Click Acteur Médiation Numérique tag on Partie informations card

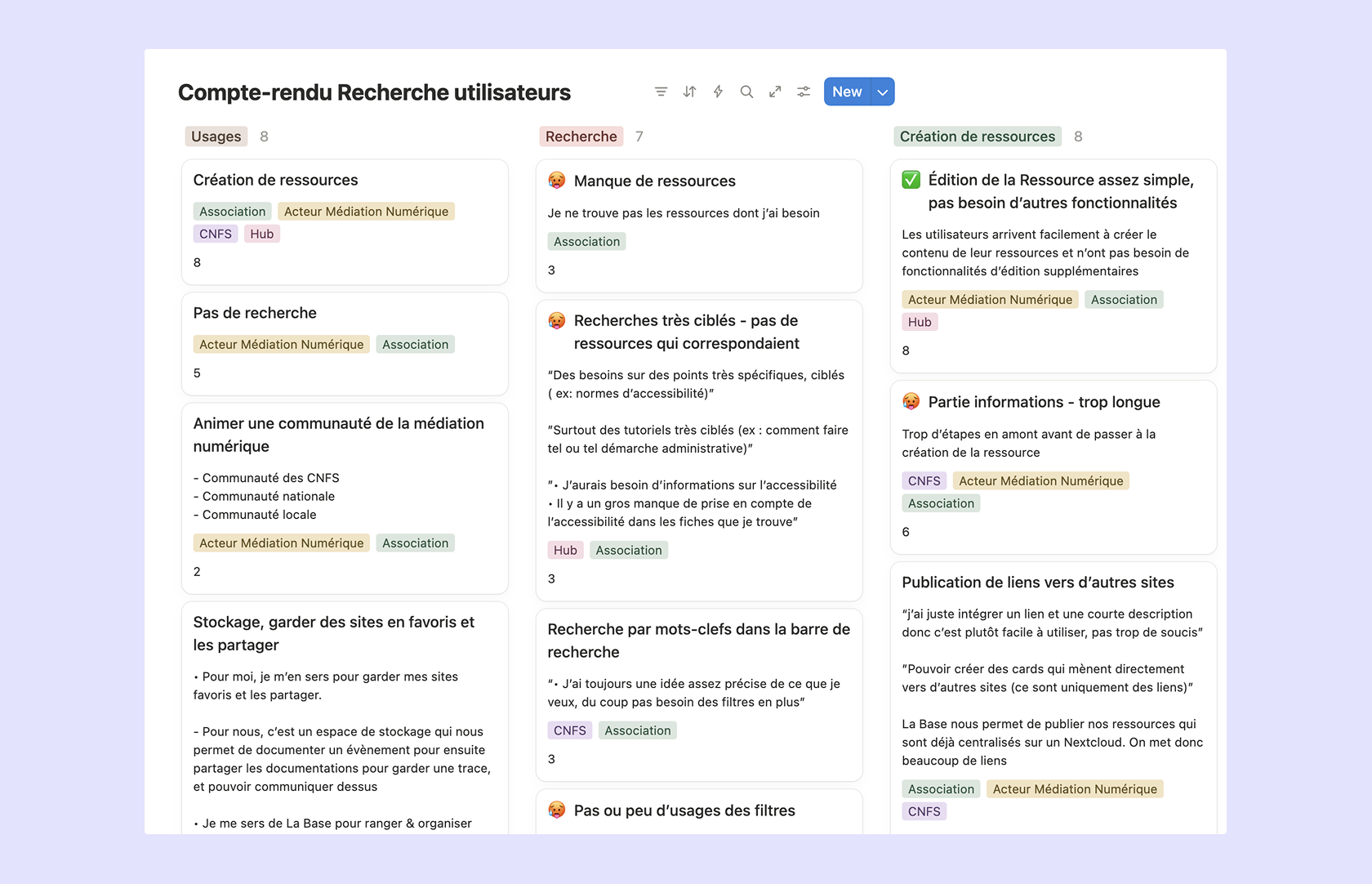1041,481
